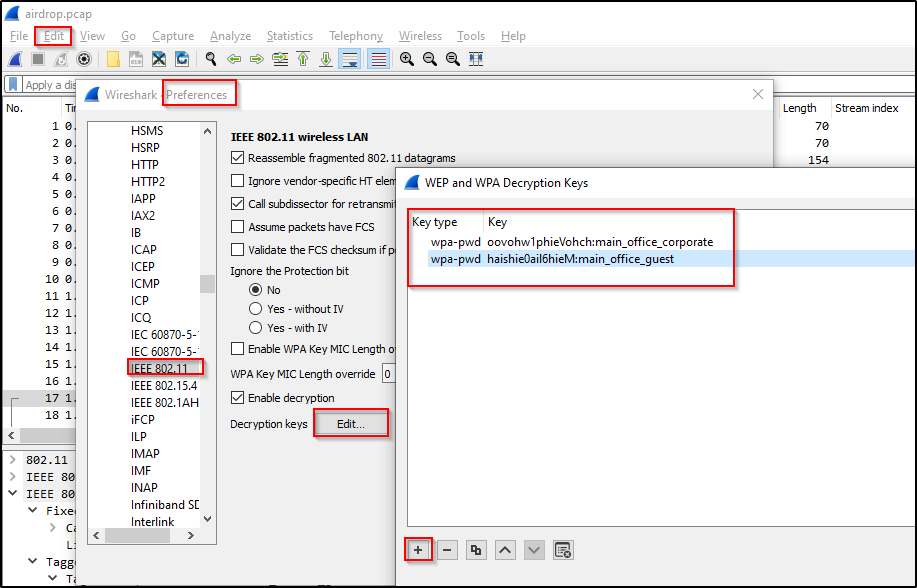Add a new decryption key entry
The height and width of the screenshot is (588, 917).
[x=419, y=550]
